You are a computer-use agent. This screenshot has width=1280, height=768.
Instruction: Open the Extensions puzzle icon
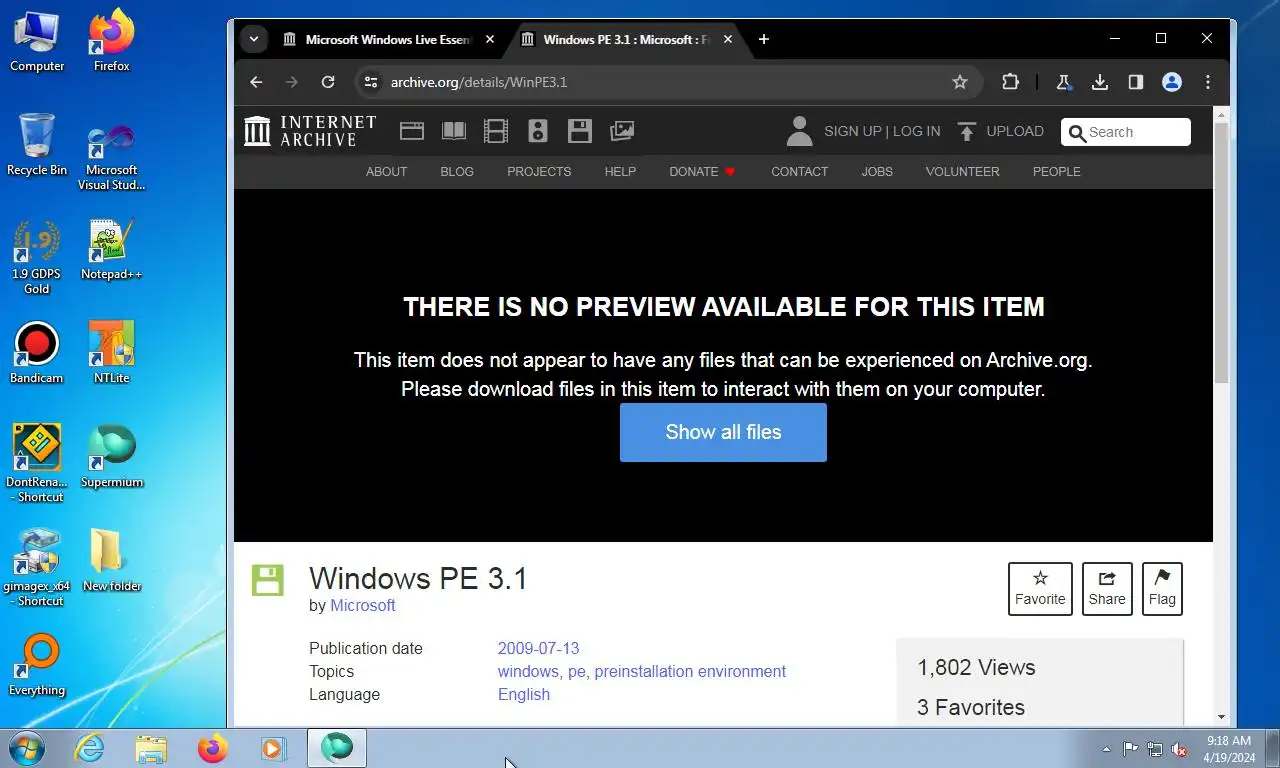pyautogui.click(x=1010, y=82)
